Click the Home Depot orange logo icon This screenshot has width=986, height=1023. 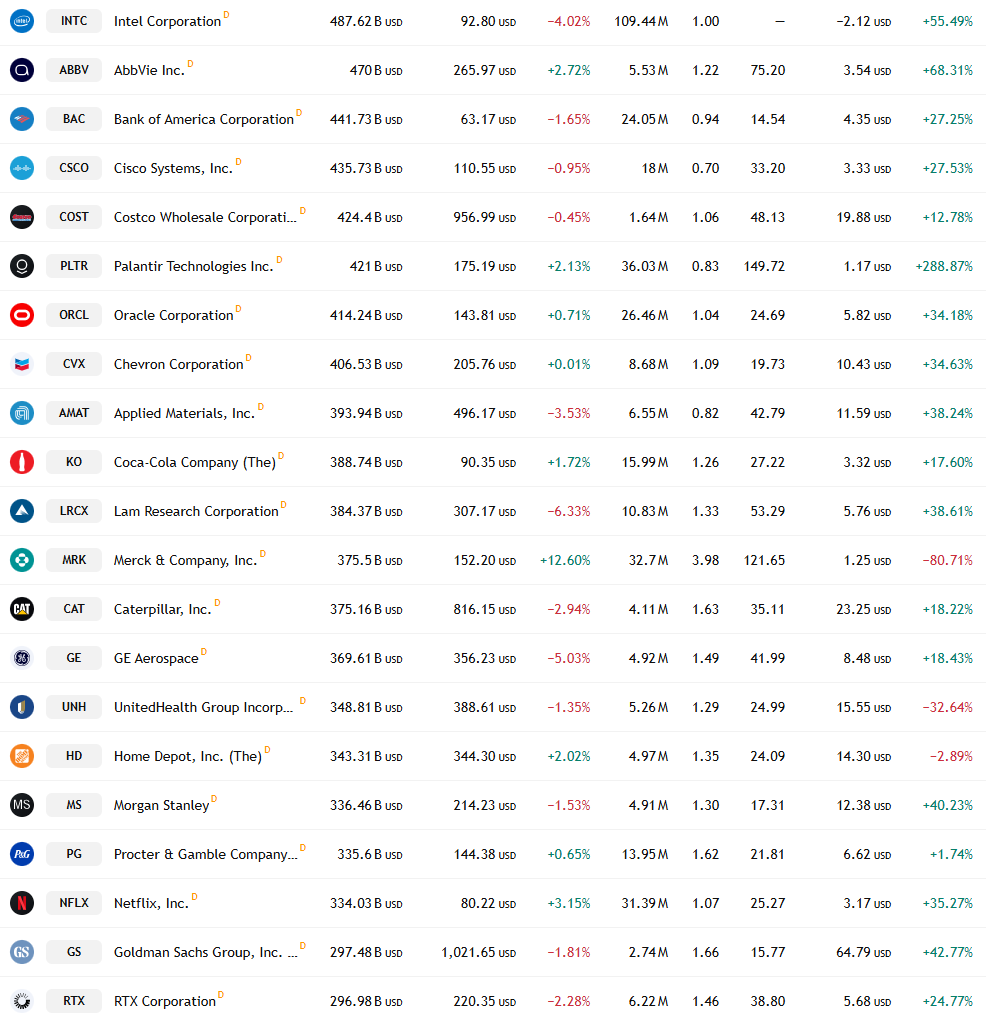click(22, 756)
